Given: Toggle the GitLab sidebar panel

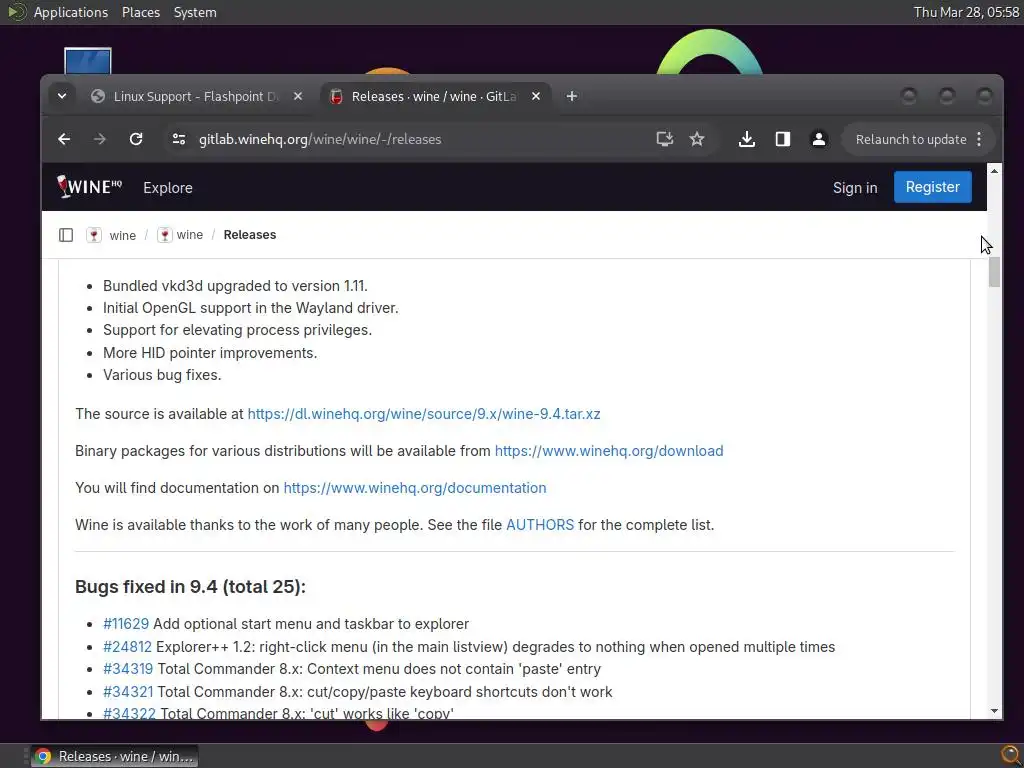Looking at the screenshot, I should point(66,235).
